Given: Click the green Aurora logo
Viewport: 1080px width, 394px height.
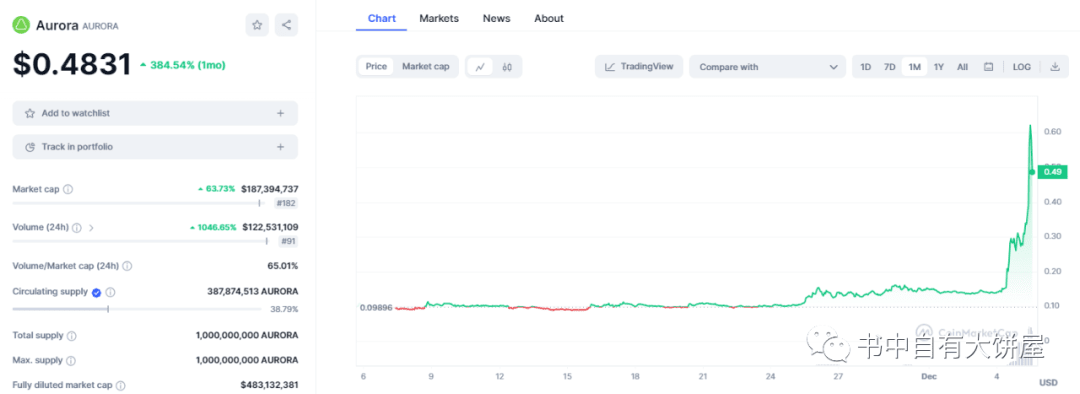Looking at the screenshot, I should pos(21,25).
